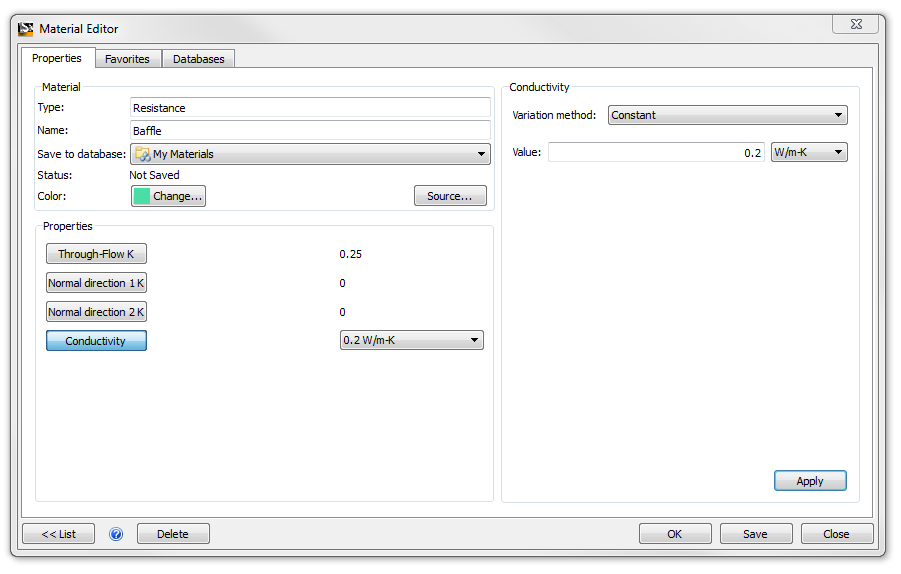Screen dimensions: 901x574
Task: Click the << List button
Action: click(x=59, y=534)
